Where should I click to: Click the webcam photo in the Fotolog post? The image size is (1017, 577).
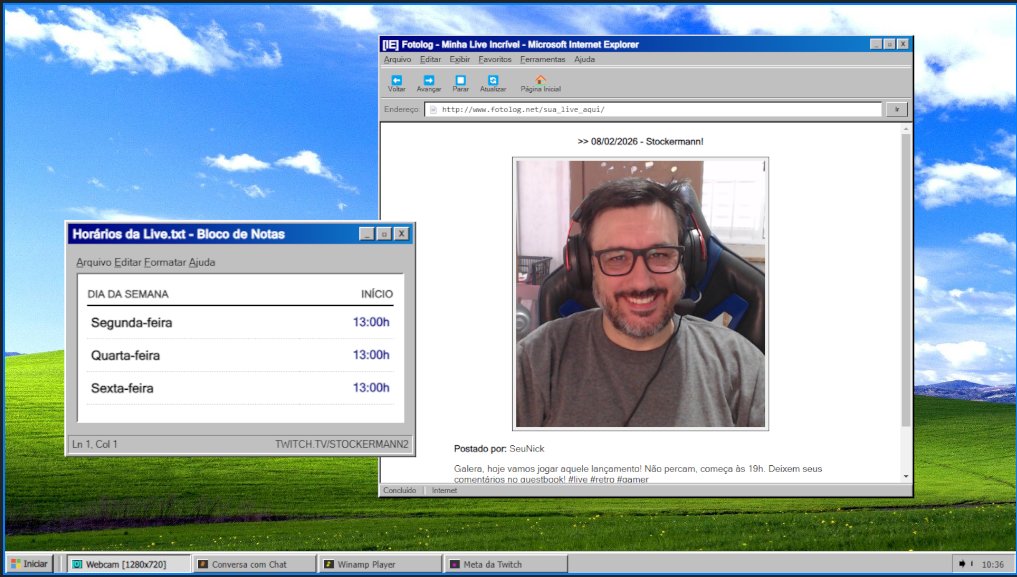[x=640, y=294]
